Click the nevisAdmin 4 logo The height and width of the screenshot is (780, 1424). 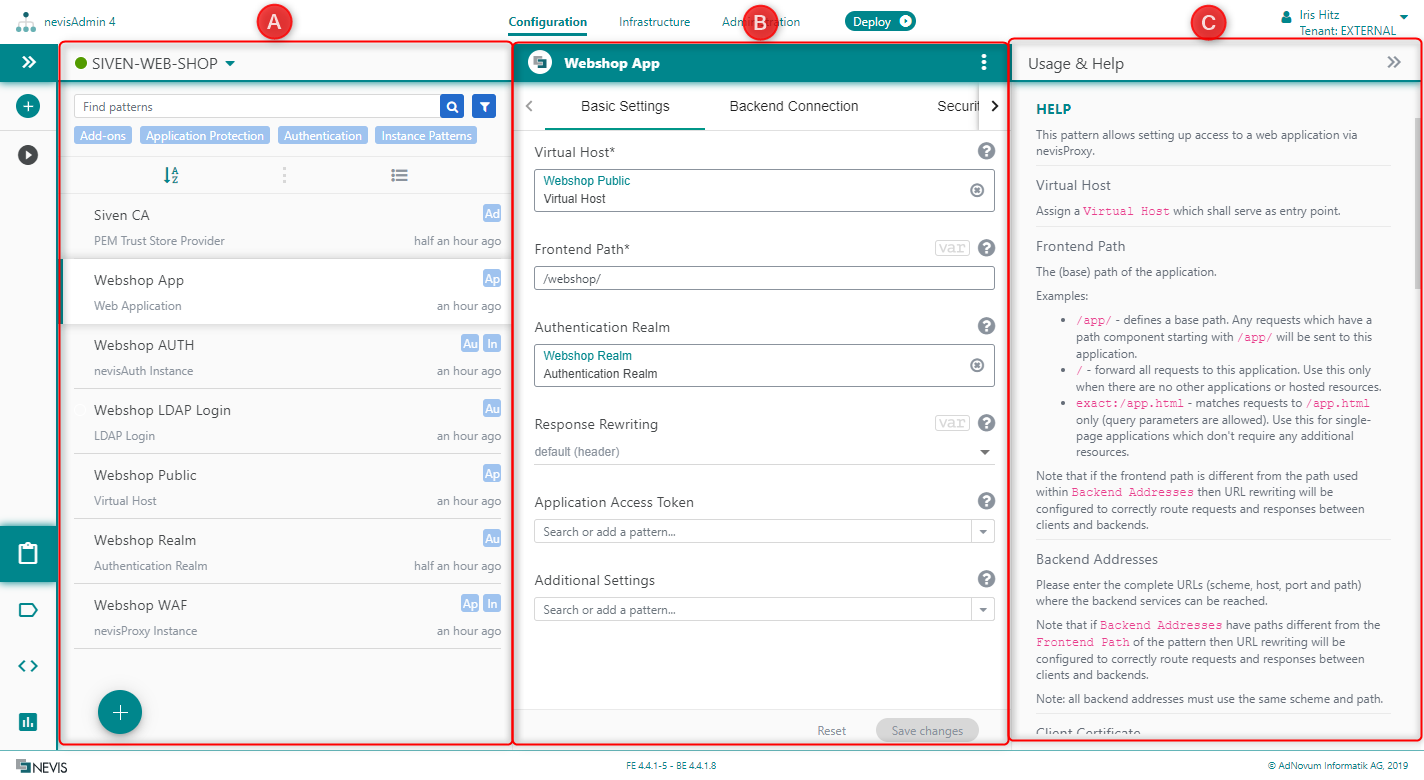[x=26, y=22]
